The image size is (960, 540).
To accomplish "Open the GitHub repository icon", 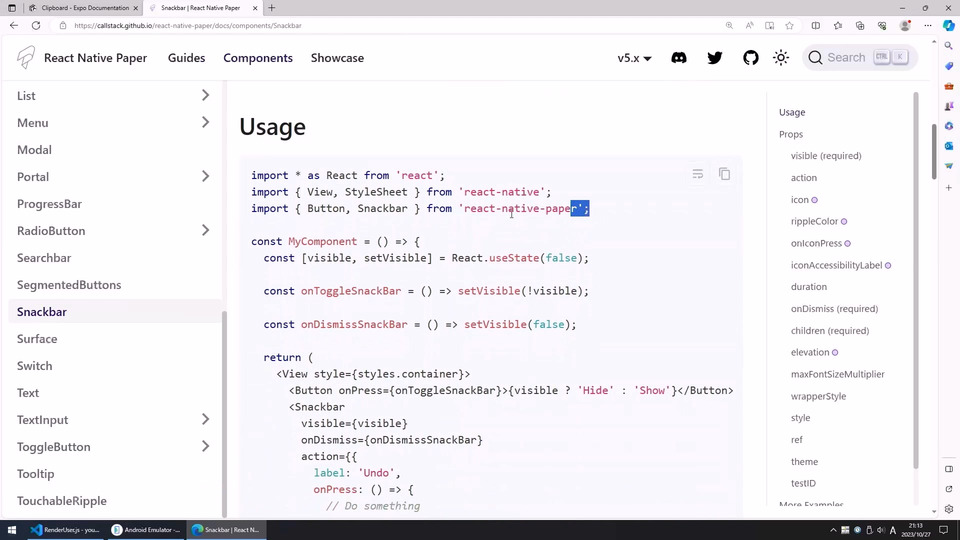I will pyautogui.click(x=751, y=58).
